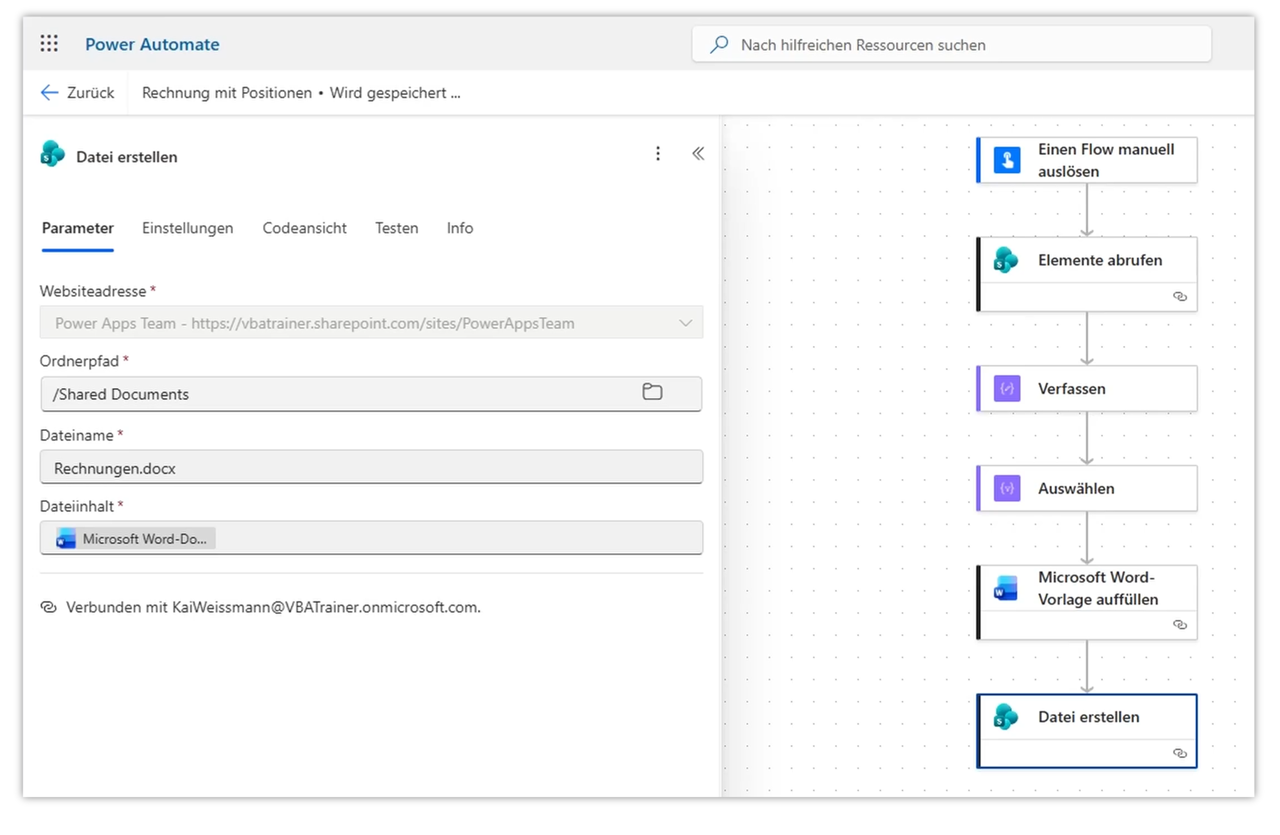Select the Auswählen node
Image resolution: width=1280 pixels, height=835 pixels.
1087,489
